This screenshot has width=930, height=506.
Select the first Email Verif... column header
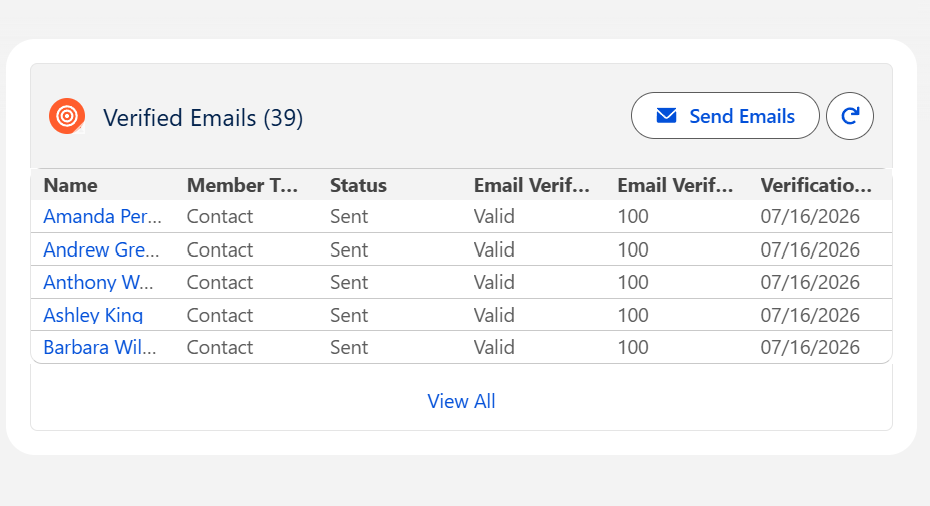coord(531,186)
